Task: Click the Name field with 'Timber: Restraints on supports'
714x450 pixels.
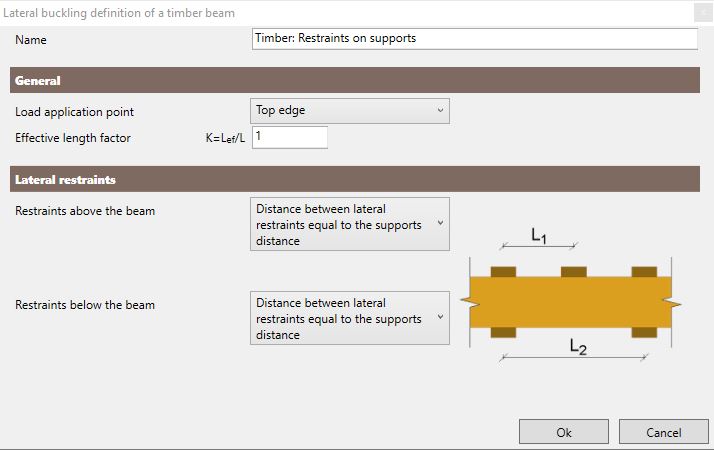Action: (474, 39)
